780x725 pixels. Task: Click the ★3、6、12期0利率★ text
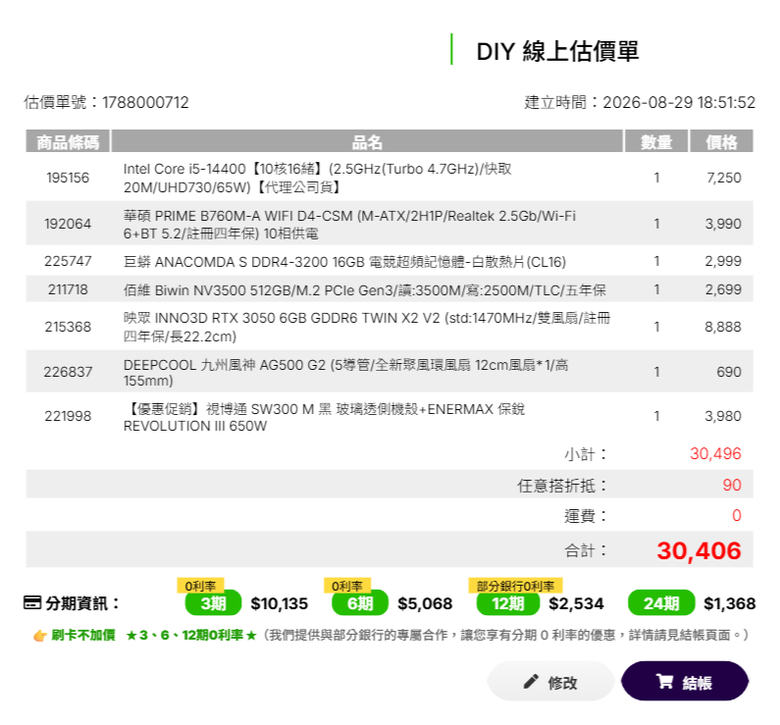191,635
